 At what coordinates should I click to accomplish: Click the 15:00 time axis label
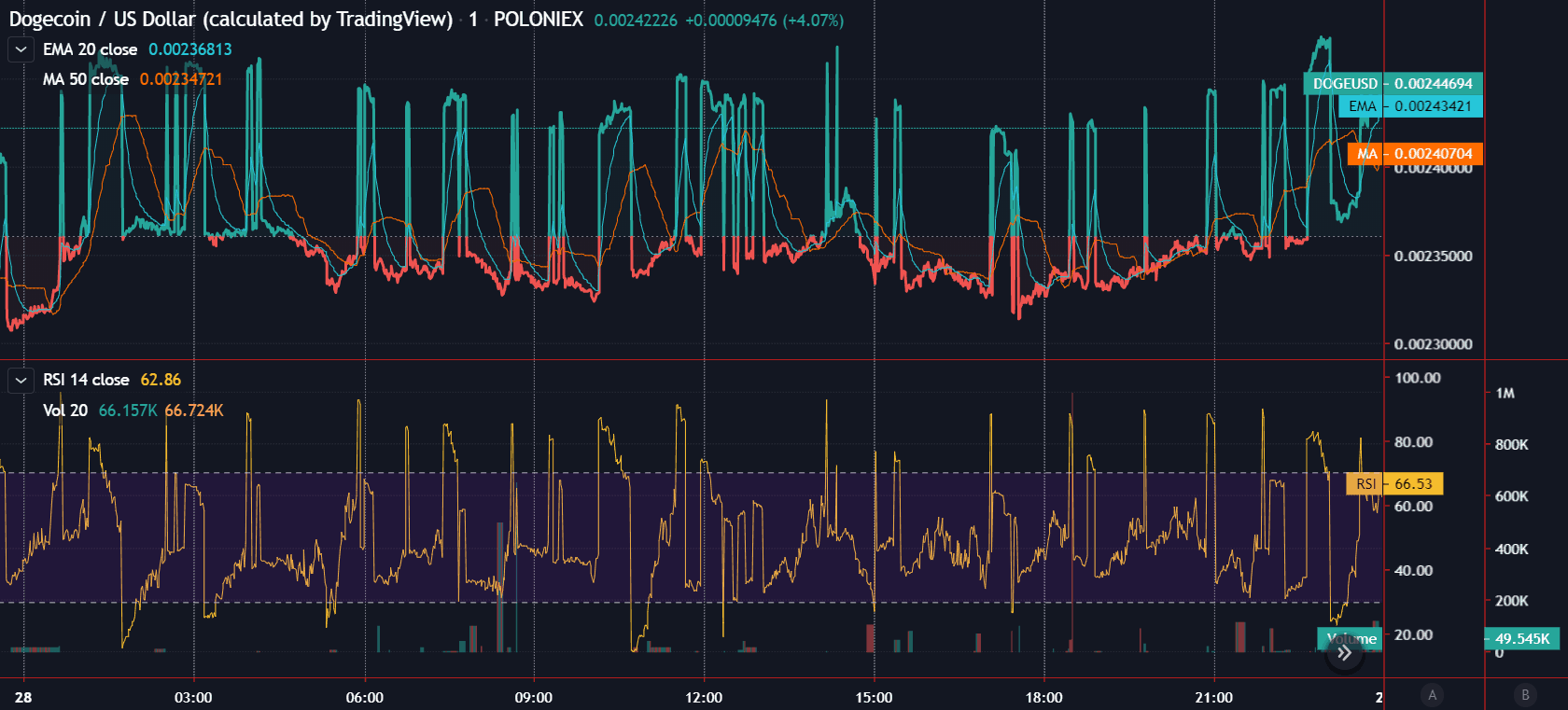point(874,697)
